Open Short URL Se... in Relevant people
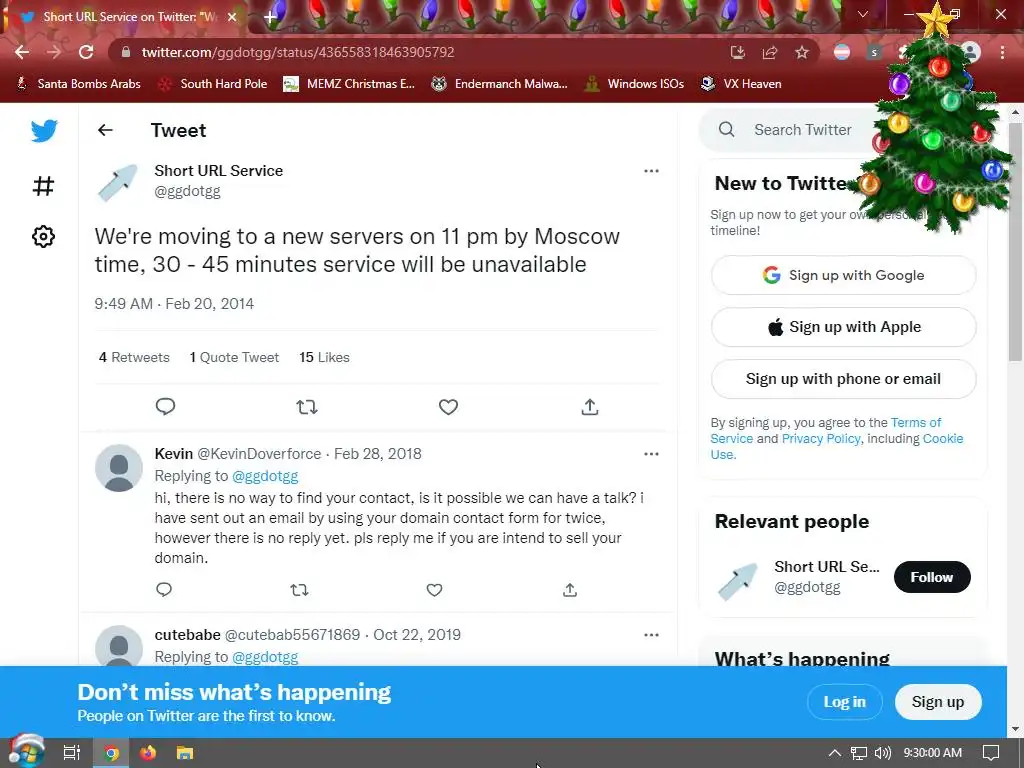Viewport: 1024px width, 768px height. (827, 567)
